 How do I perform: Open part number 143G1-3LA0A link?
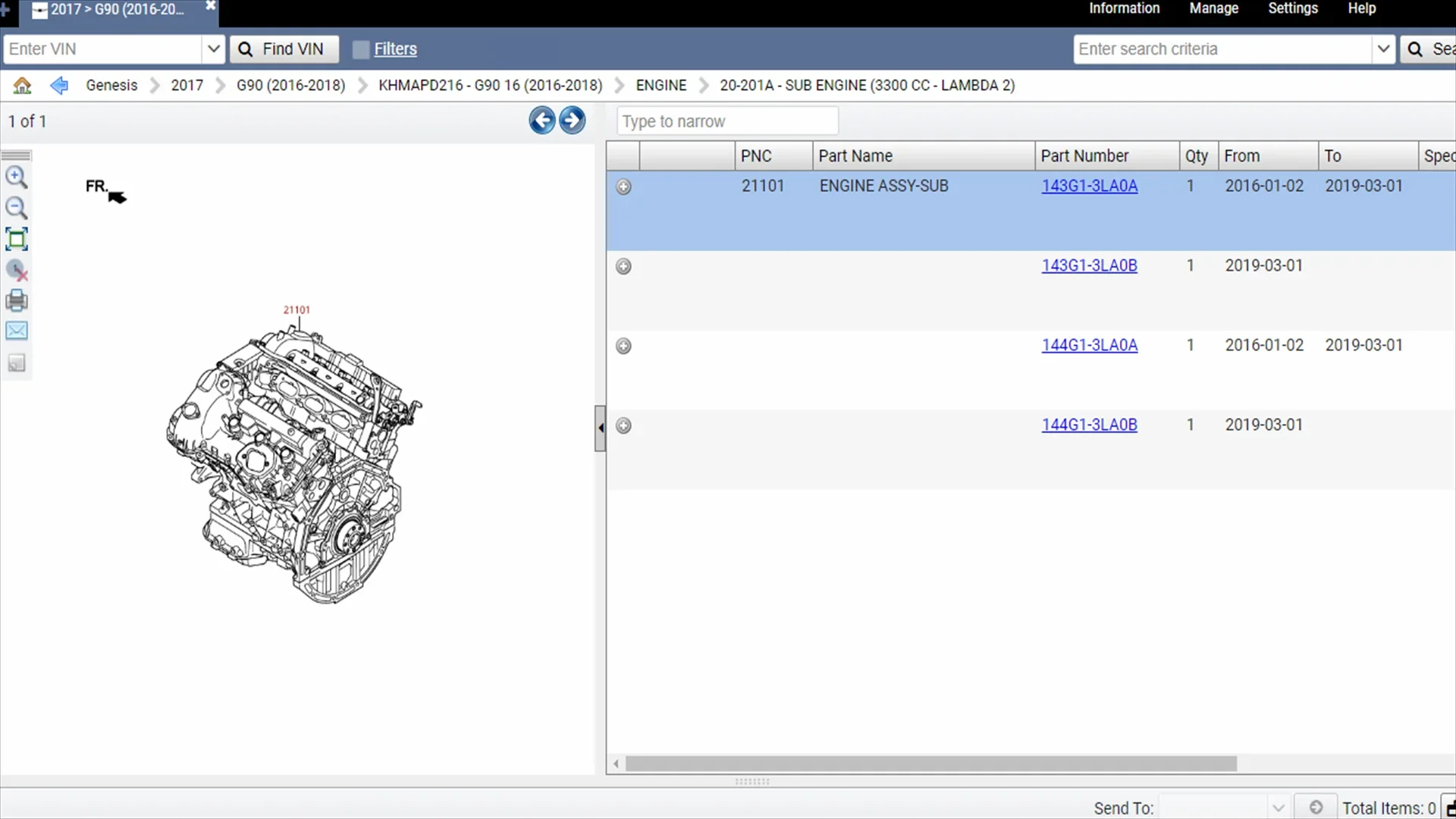[1089, 186]
